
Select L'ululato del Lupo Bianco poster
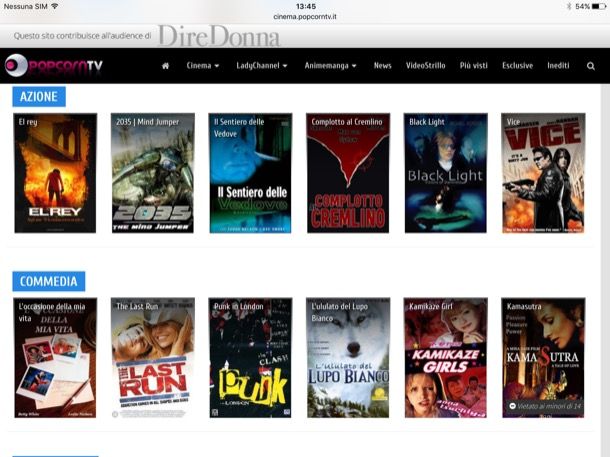point(348,358)
